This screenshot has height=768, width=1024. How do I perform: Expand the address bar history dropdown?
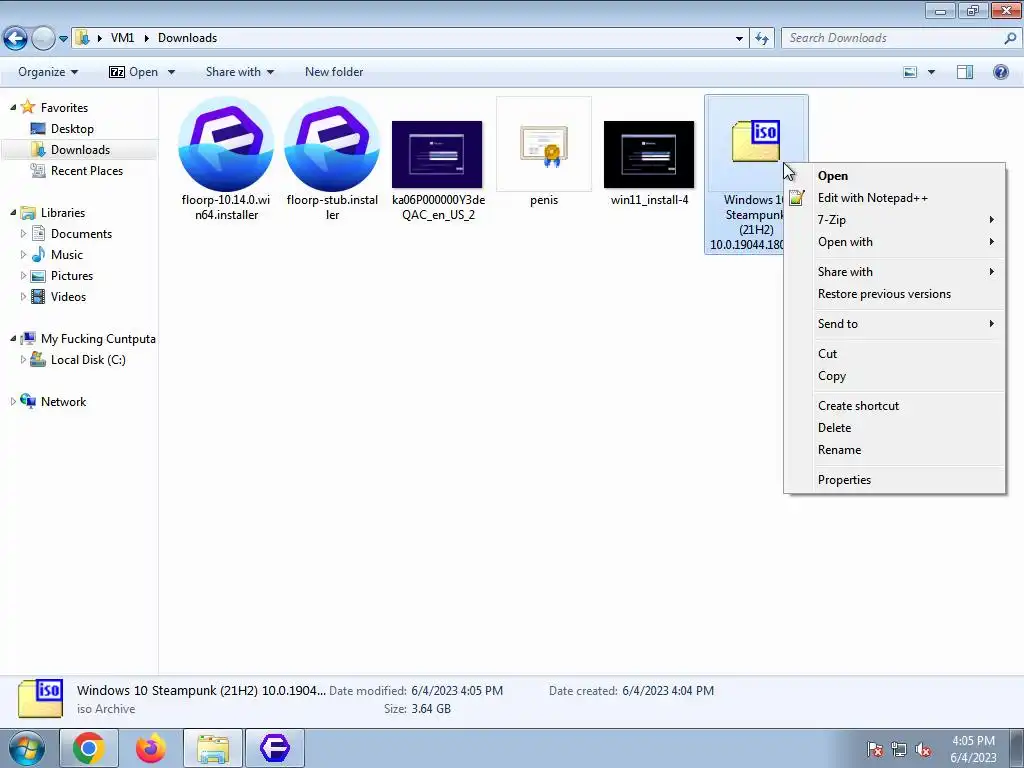click(x=739, y=38)
